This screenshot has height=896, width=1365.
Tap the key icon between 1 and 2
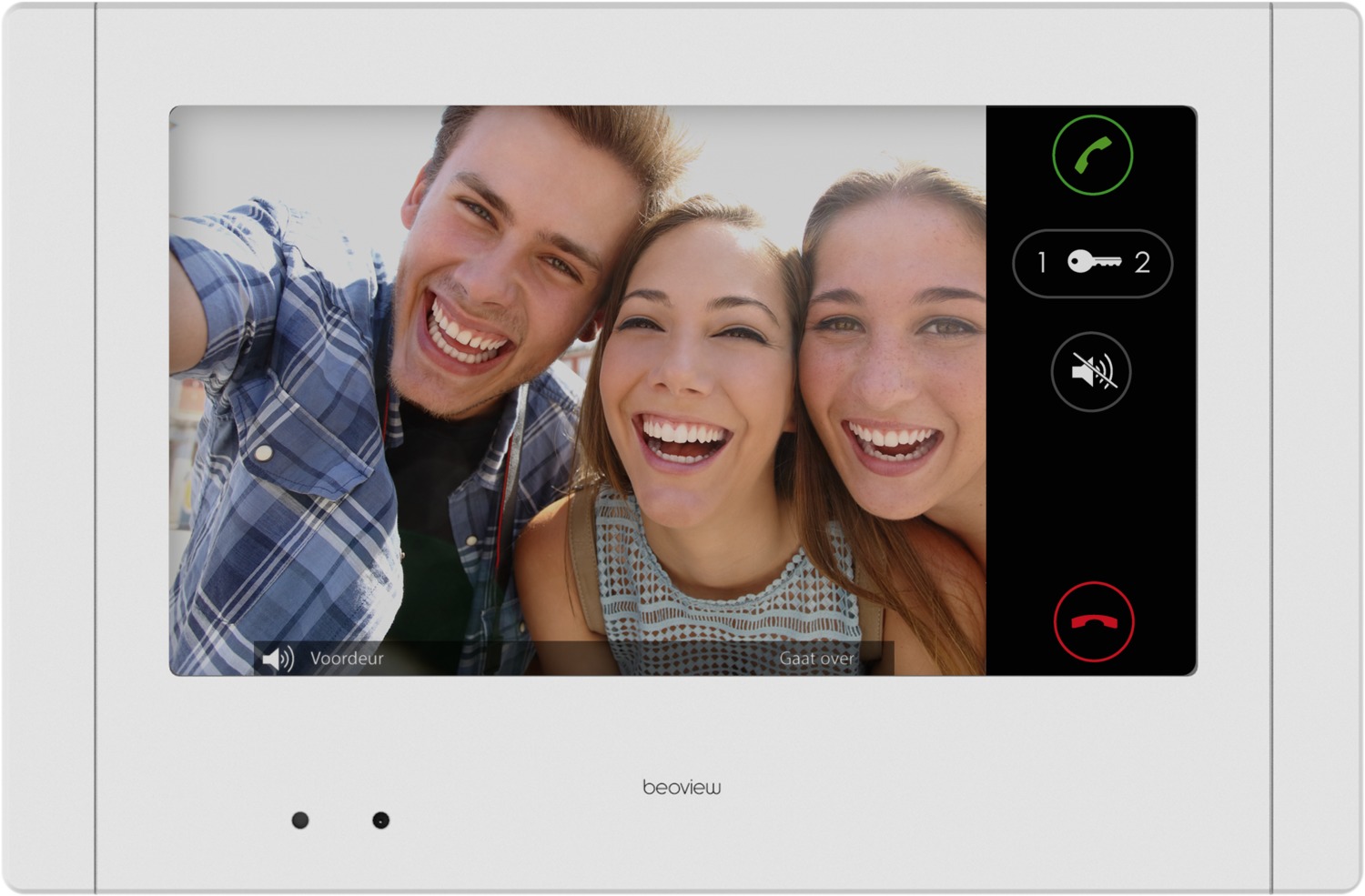tap(1093, 263)
